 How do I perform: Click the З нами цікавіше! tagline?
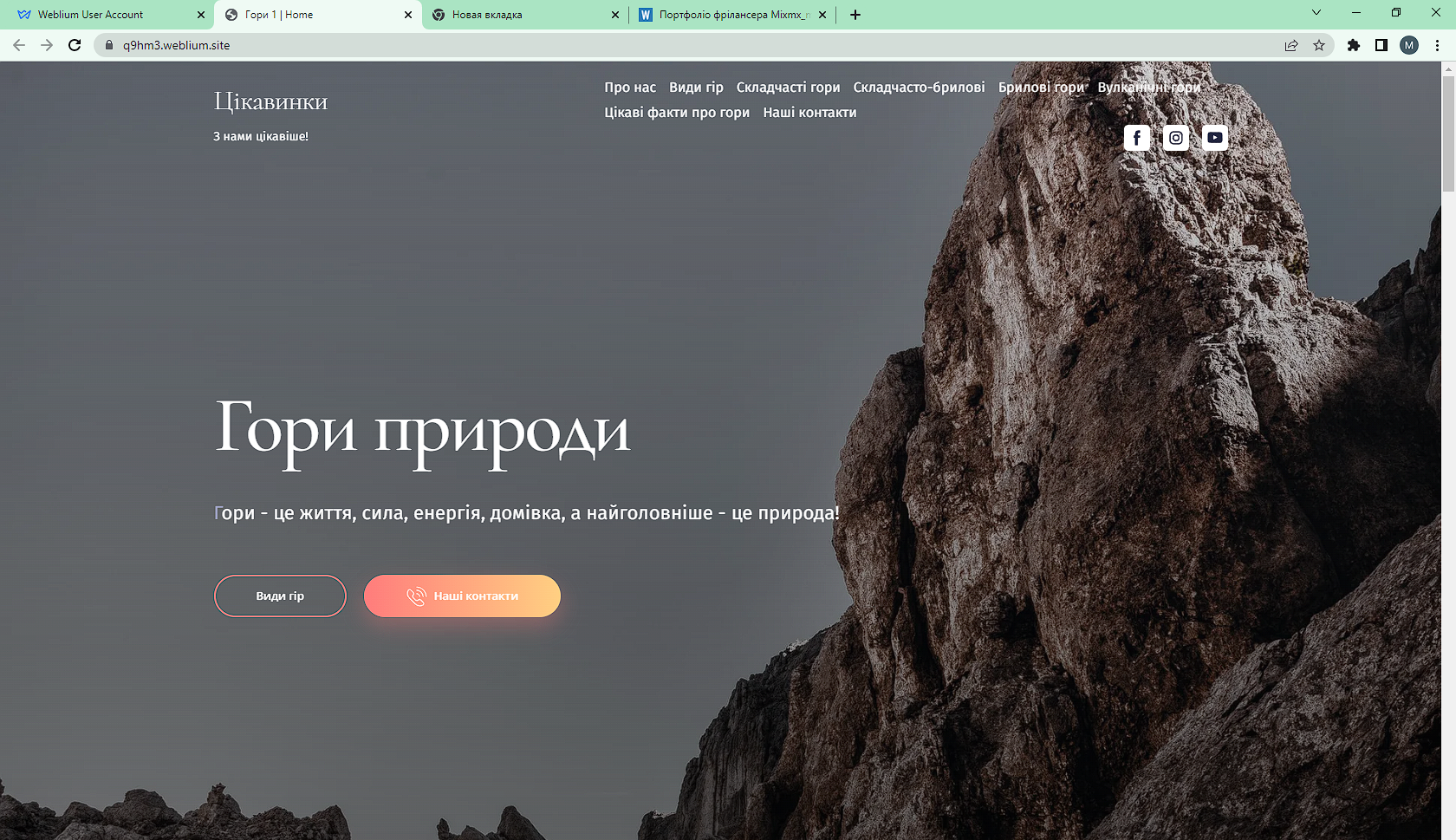click(261, 136)
